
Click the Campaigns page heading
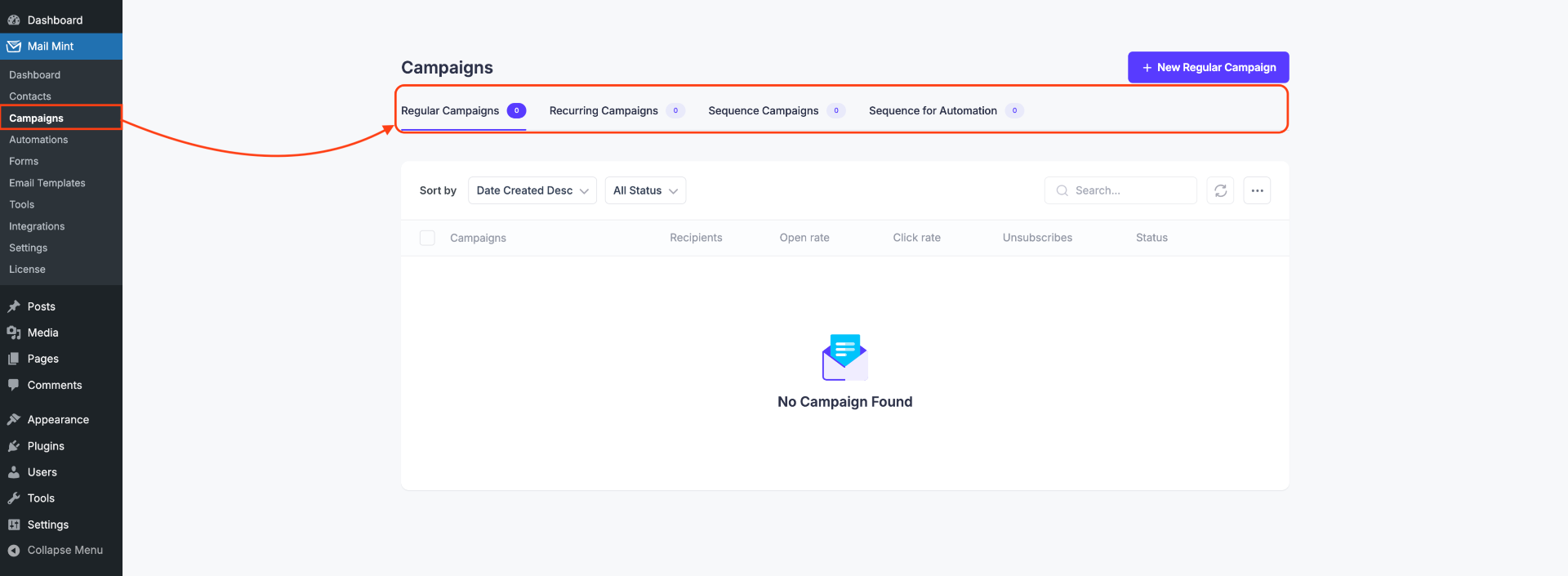(447, 68)
